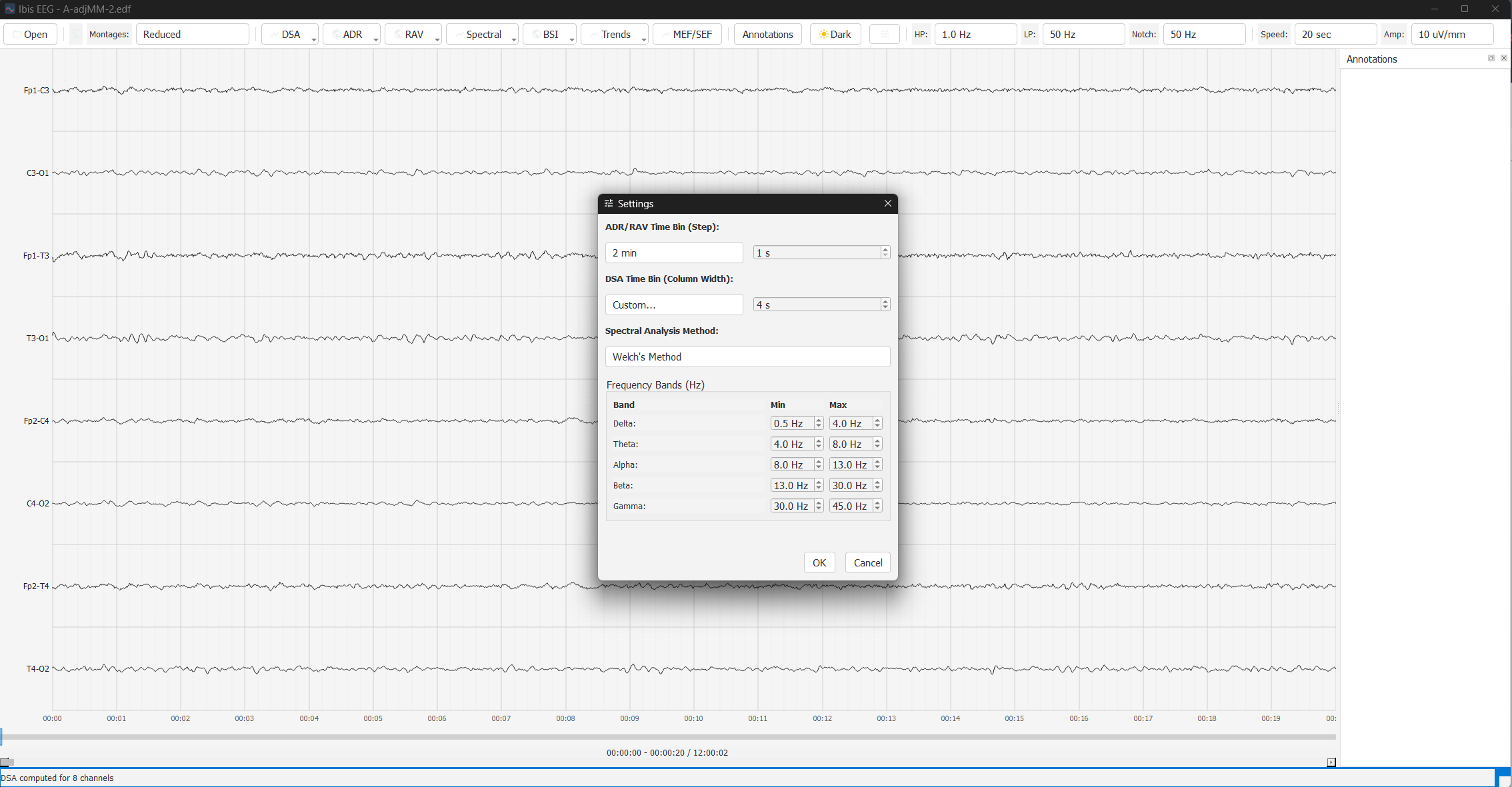Click the Open file button
The image size is (1512, 787).
[30, 35]
